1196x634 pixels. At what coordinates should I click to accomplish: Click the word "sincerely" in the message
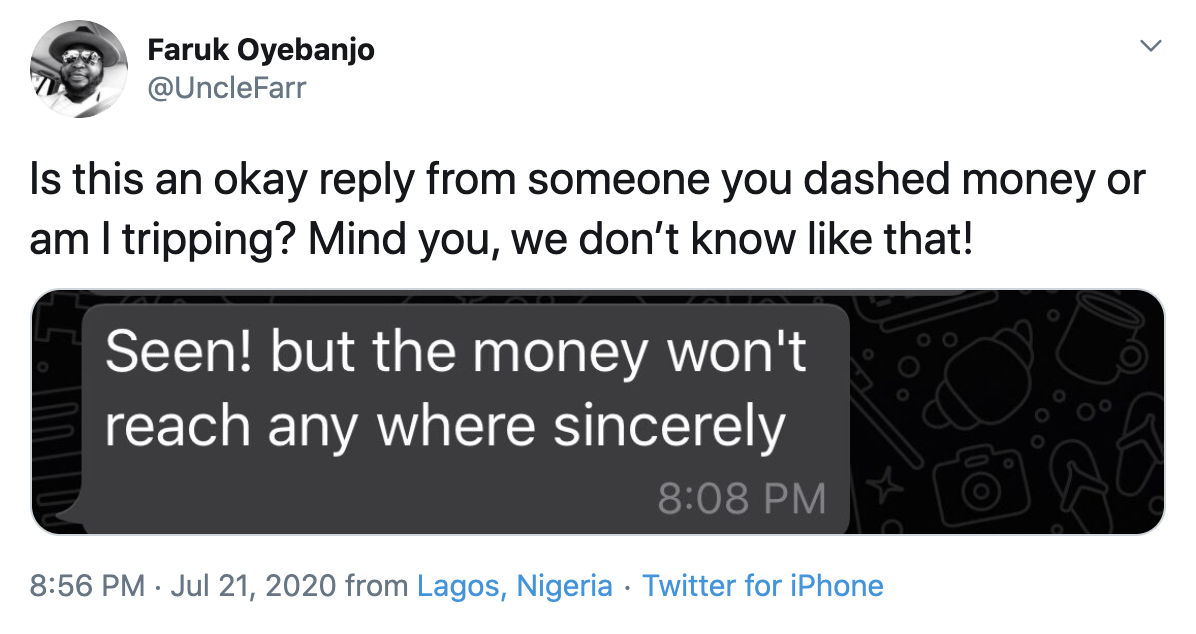669,427
